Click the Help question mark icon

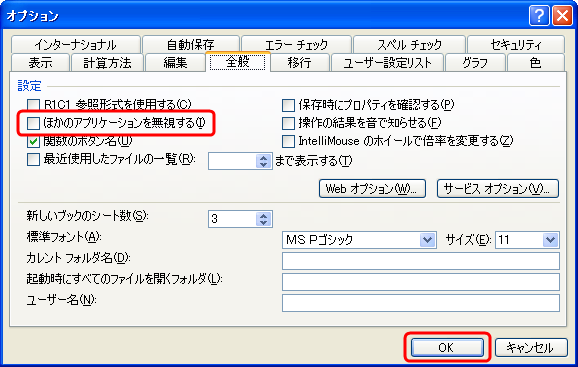539,16
